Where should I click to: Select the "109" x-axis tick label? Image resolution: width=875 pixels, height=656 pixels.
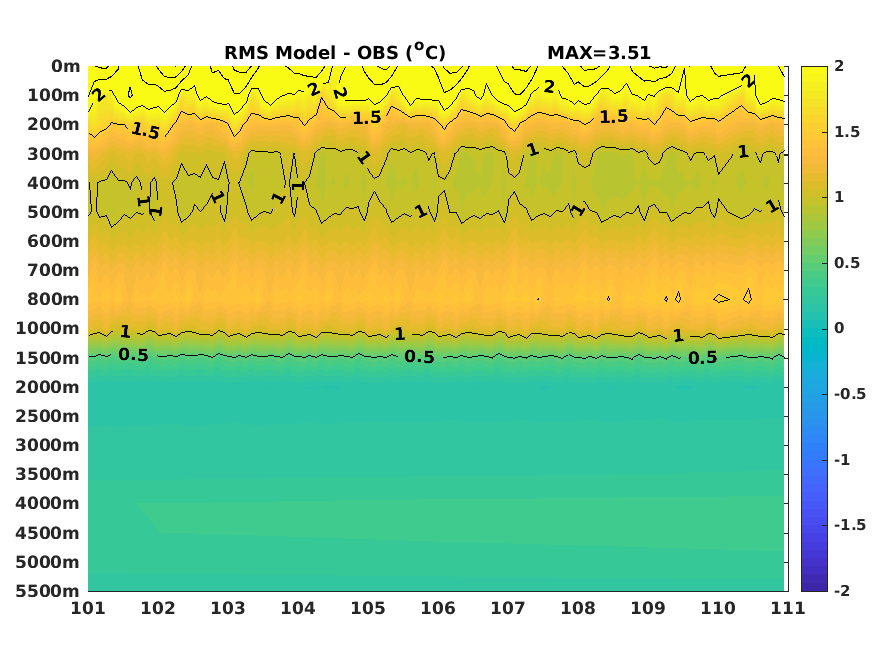click(648, 608)
